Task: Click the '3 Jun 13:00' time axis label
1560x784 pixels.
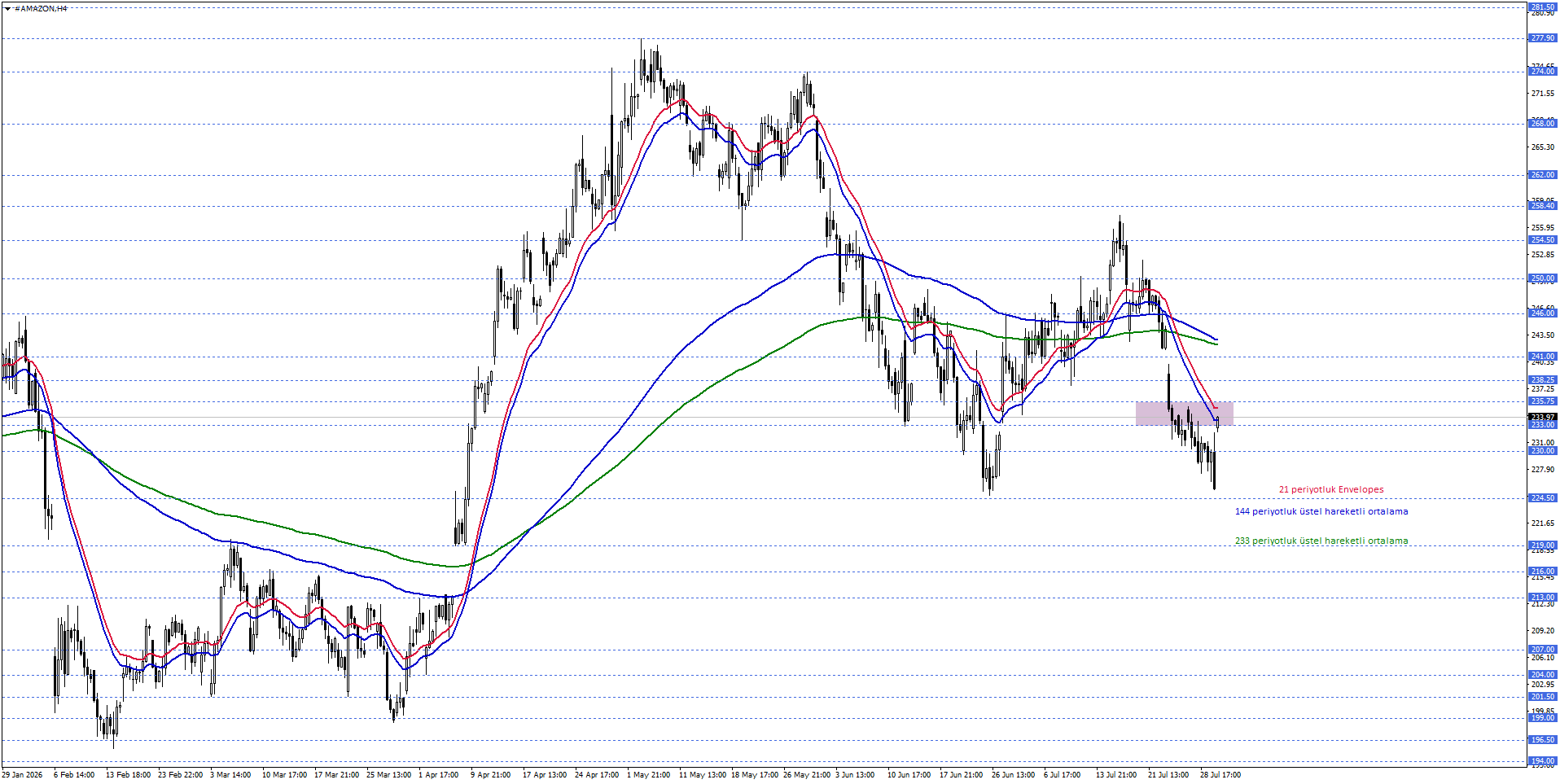Action: coord(855,775)
